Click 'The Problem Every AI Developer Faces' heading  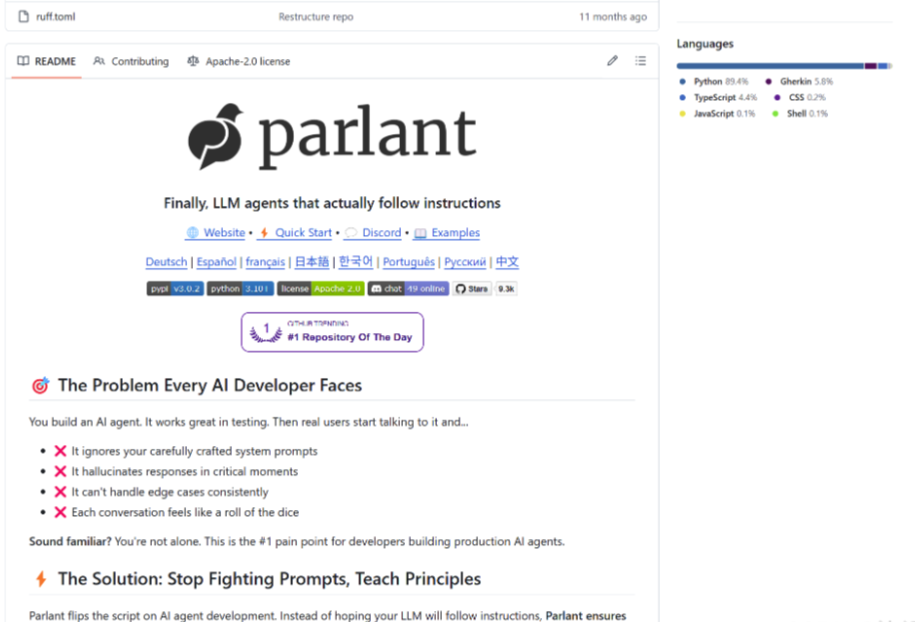point(209,385)
